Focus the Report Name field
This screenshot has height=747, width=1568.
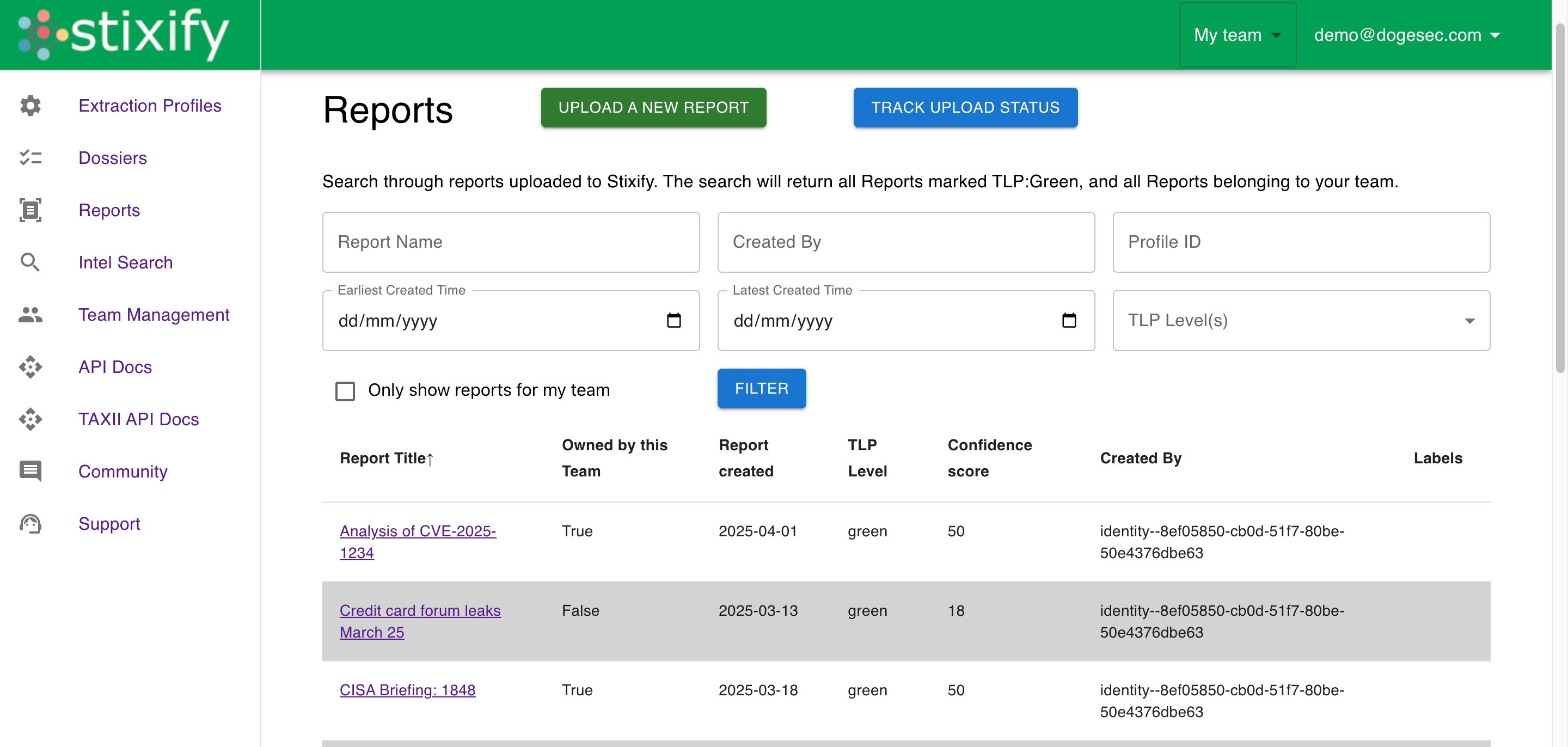[x=511, y=242]
